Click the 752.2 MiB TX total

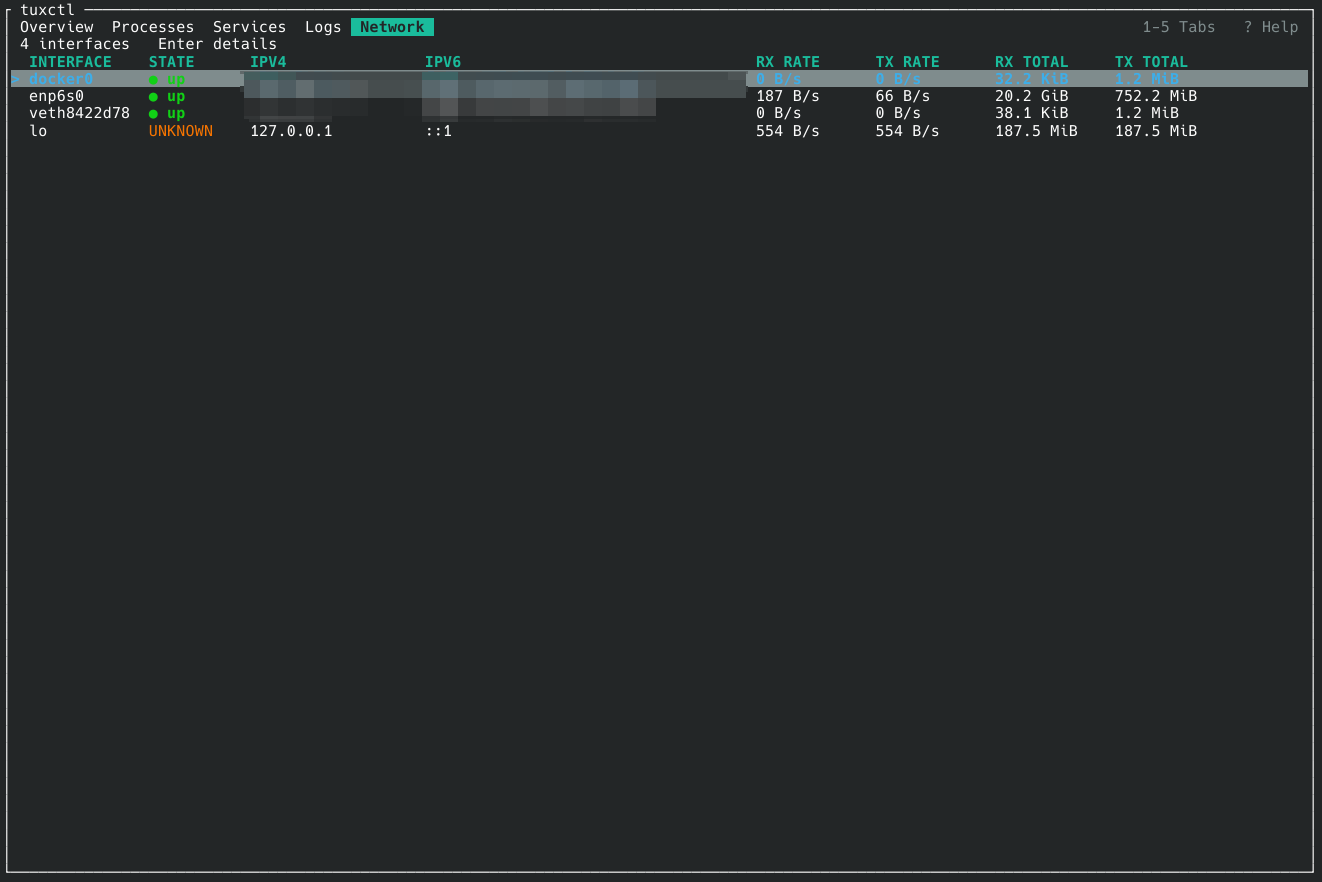click(x=1156, y=96)
